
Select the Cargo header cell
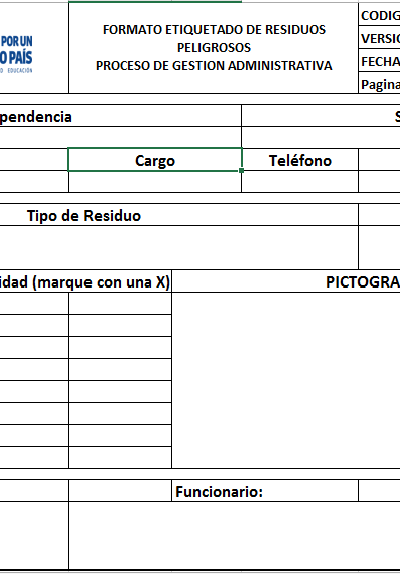[155, 160]
